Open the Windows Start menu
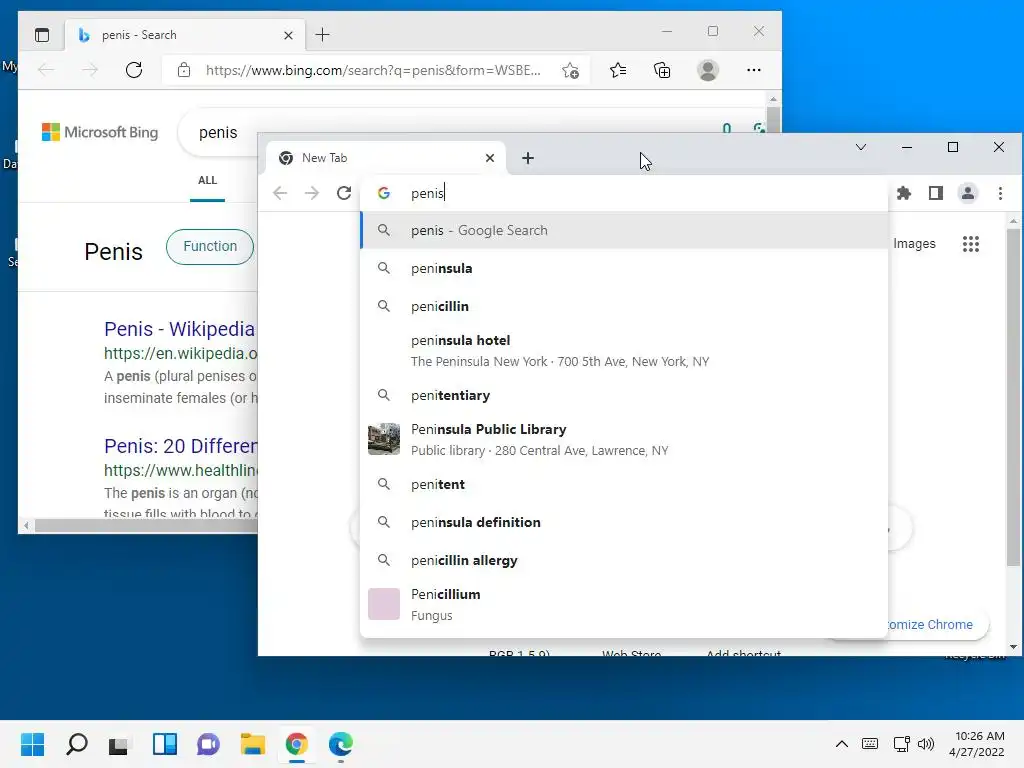Image resolution: width=1024 pixels, height=768 pixels. 33,744
